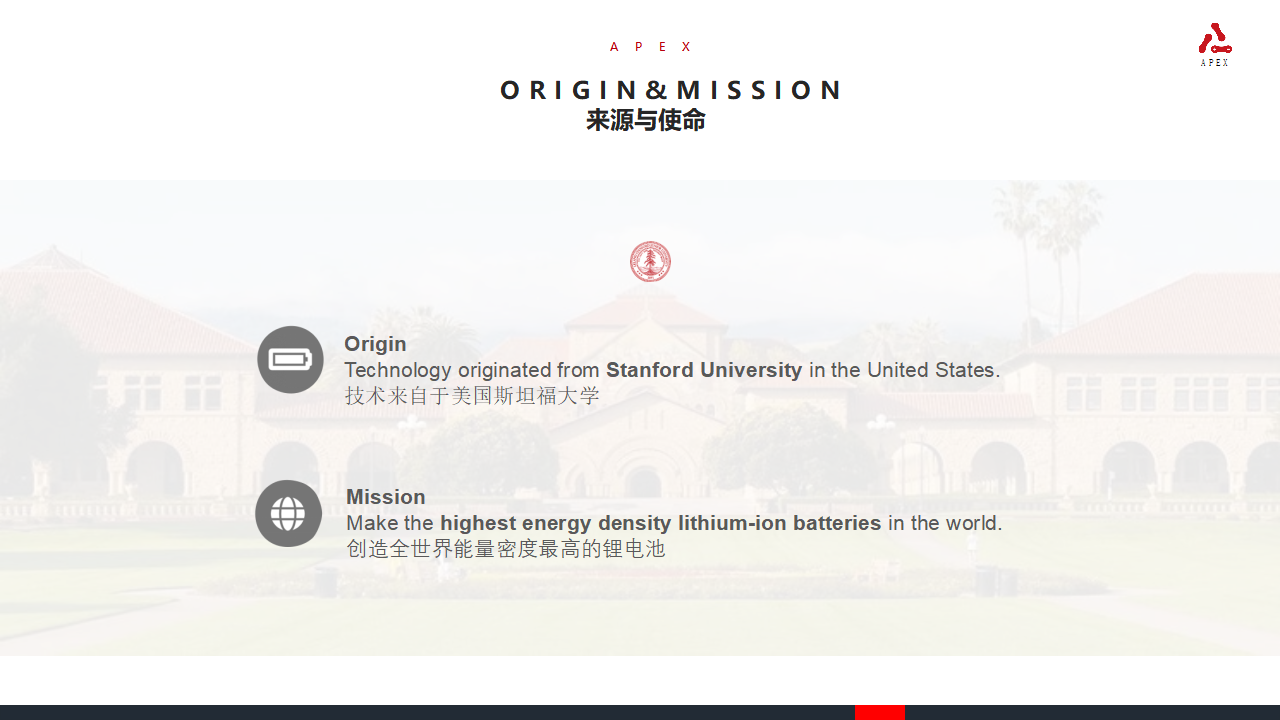1280x720 pixels.
Task: Select the red APEX header text
Action: click(651, 47)
